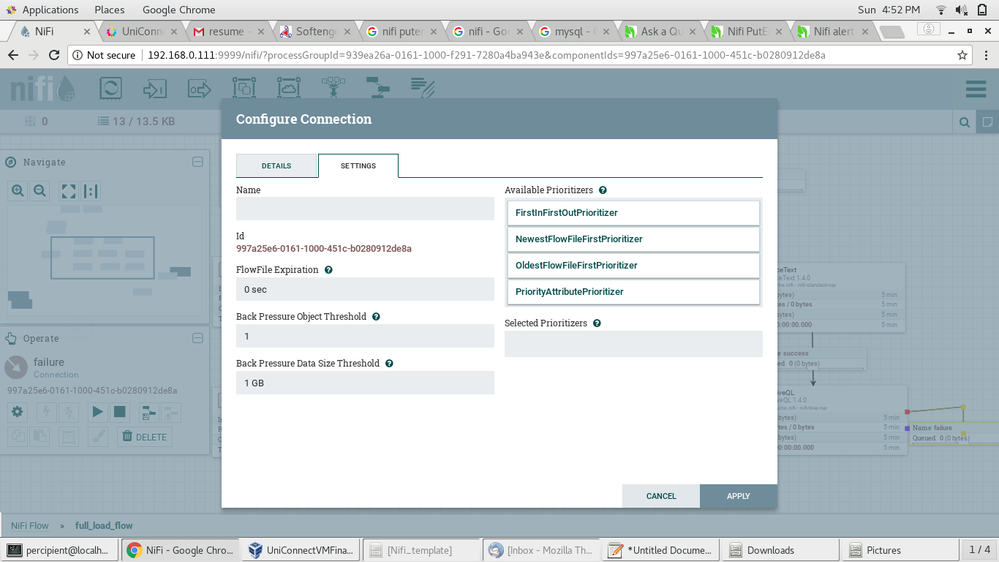Open the Applications menu

[43, 10]
